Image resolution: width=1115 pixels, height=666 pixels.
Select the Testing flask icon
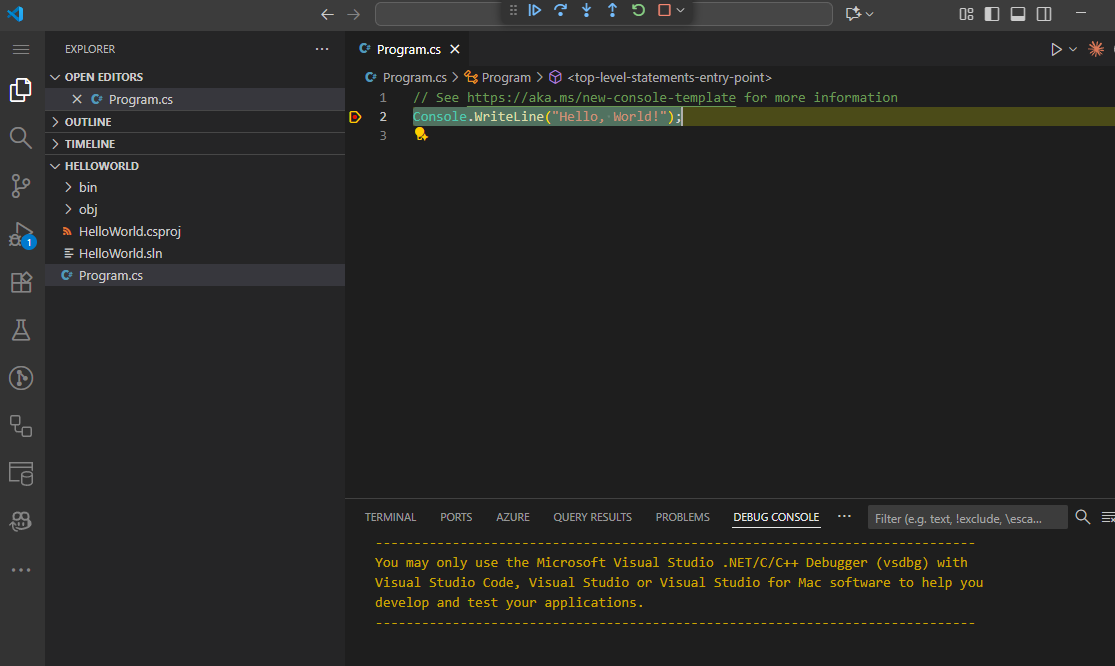coord(20,330)
